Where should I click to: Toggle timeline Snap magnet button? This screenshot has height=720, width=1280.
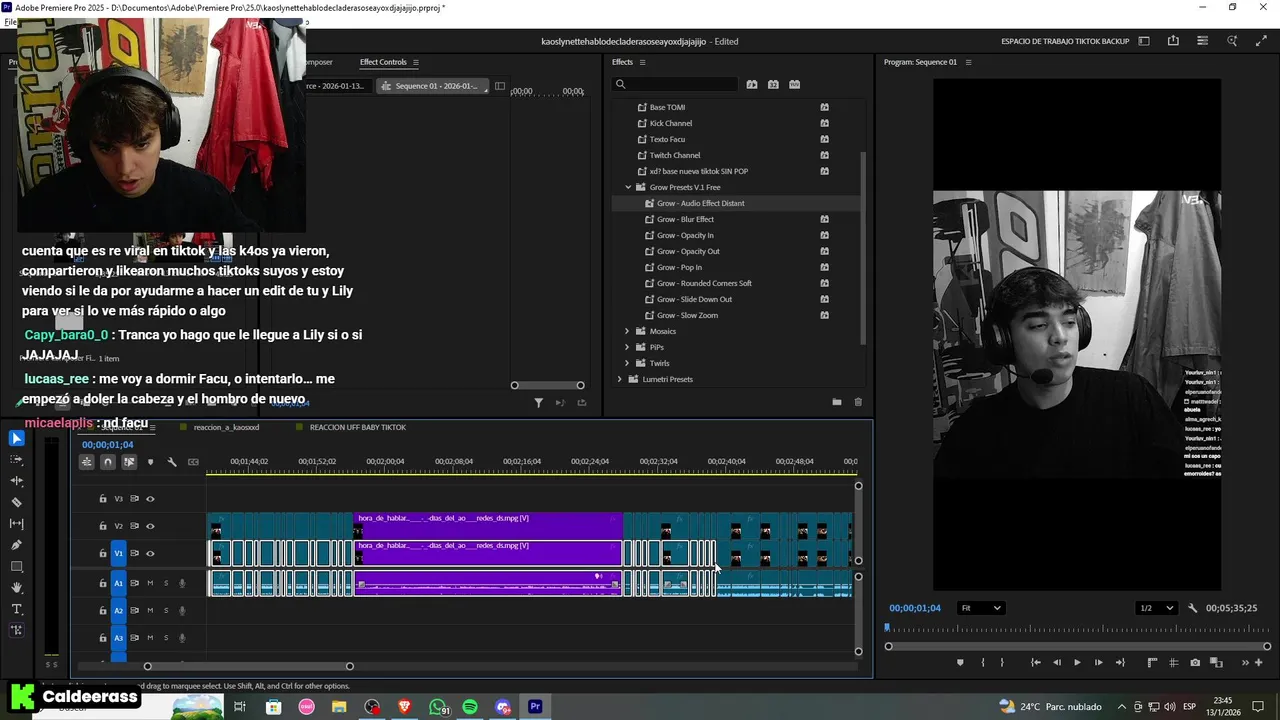tap(108, 462)
